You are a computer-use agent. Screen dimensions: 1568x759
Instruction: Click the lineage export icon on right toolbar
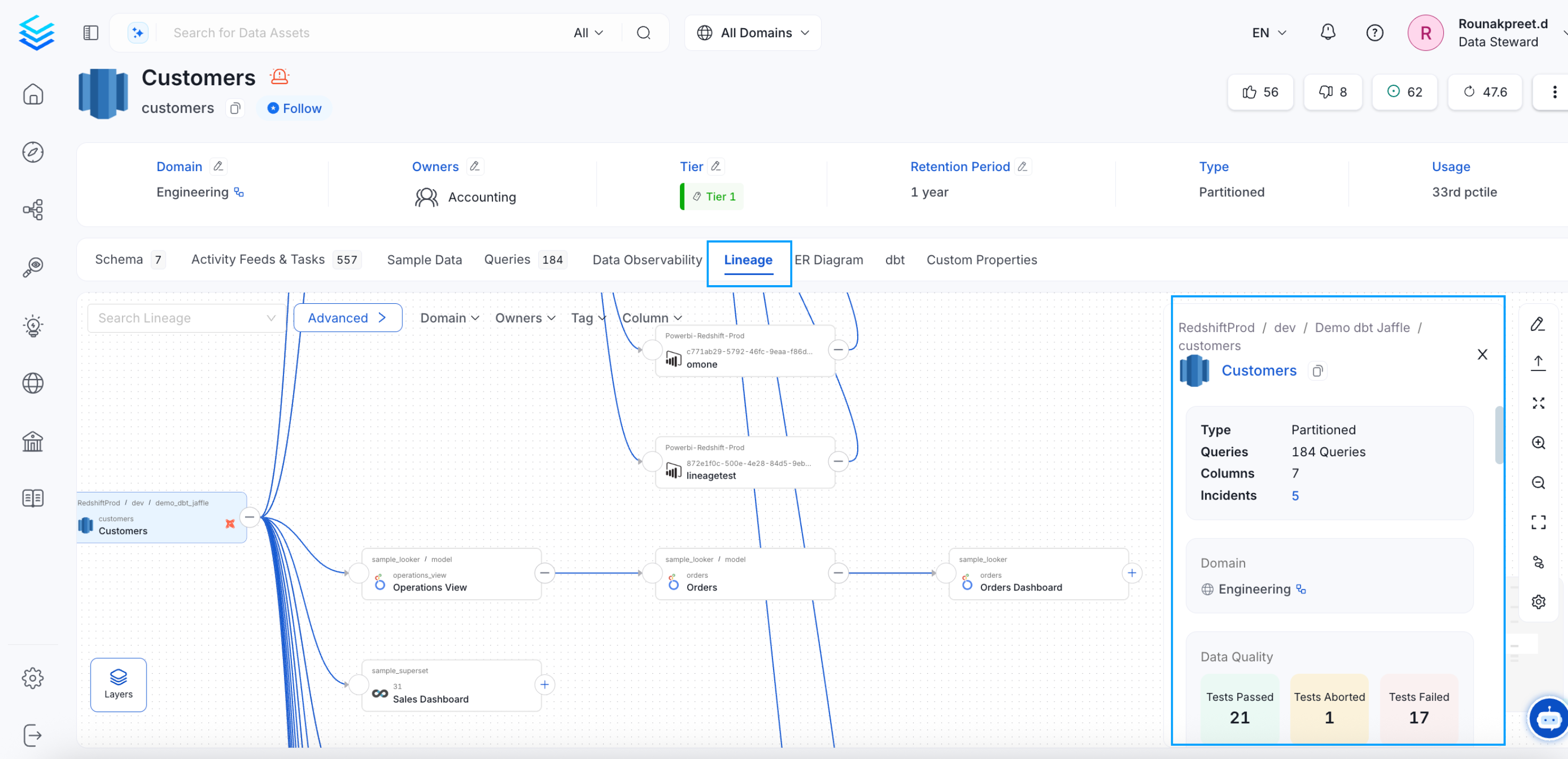(1539, 362)
